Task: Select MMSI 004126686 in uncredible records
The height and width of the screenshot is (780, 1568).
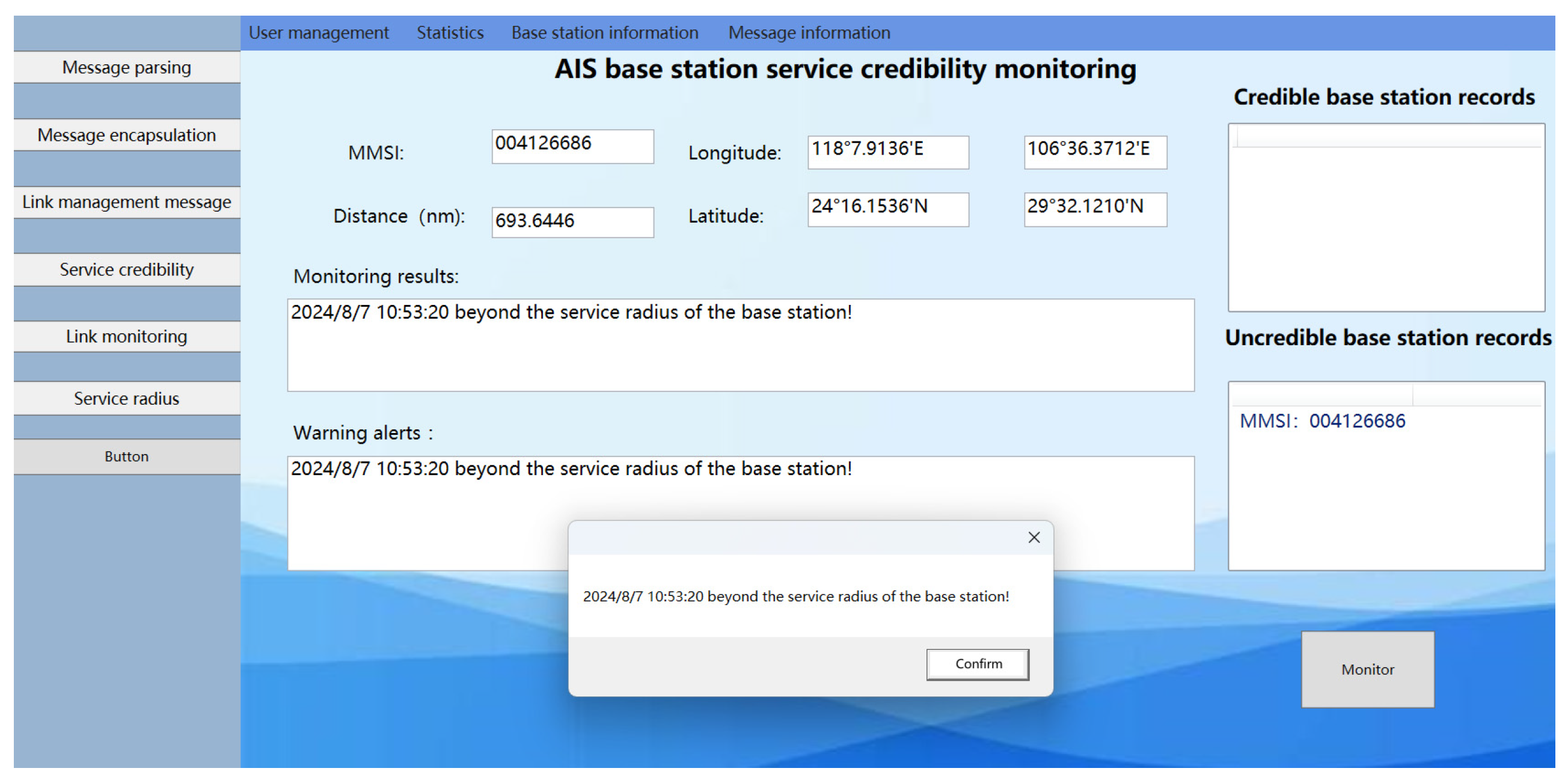Action: tap(1323, 420)
